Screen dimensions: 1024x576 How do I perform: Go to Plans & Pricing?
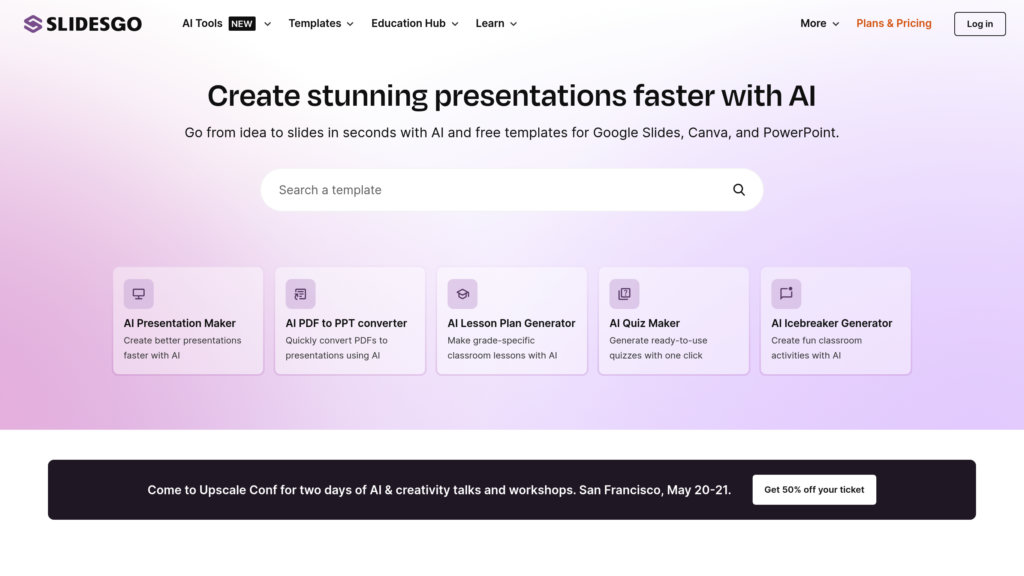[x=893, y=23]
